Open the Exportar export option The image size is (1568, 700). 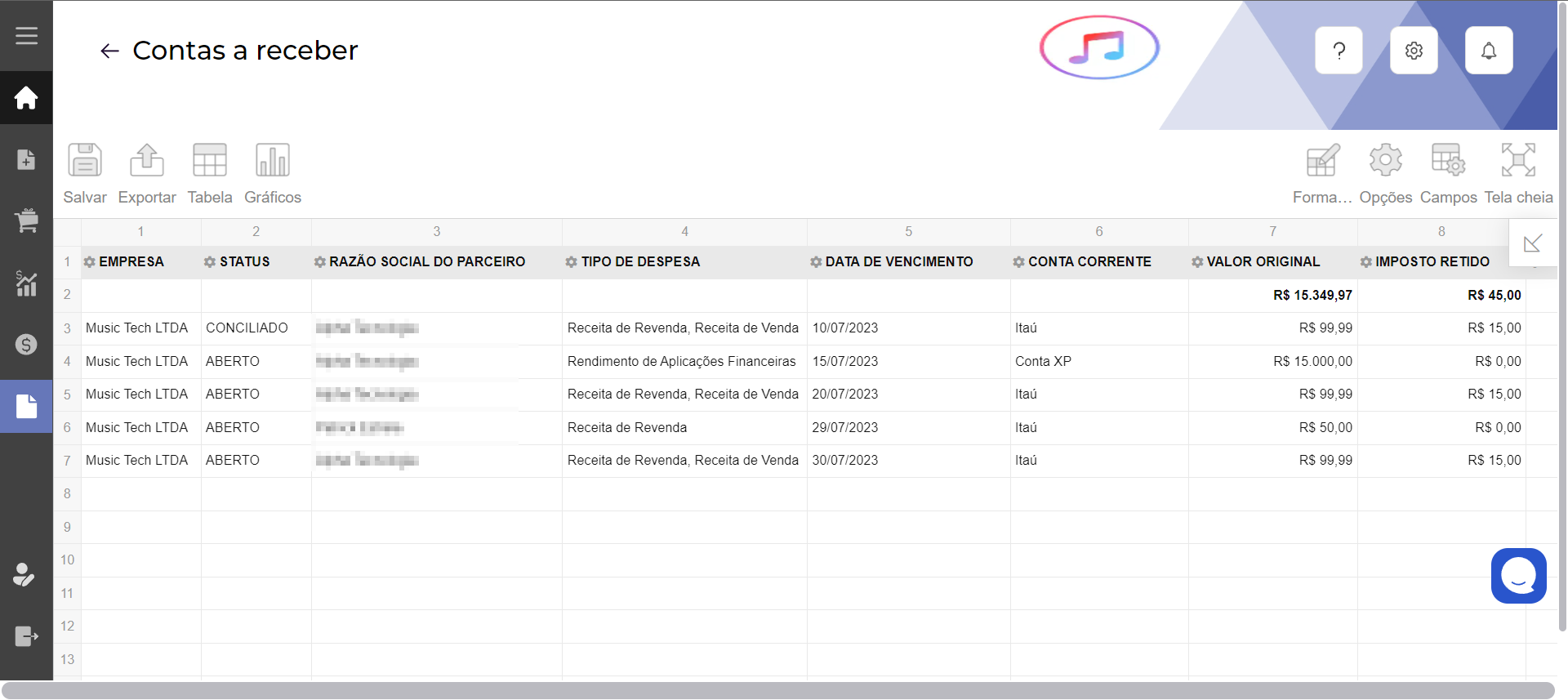(147, 161)
